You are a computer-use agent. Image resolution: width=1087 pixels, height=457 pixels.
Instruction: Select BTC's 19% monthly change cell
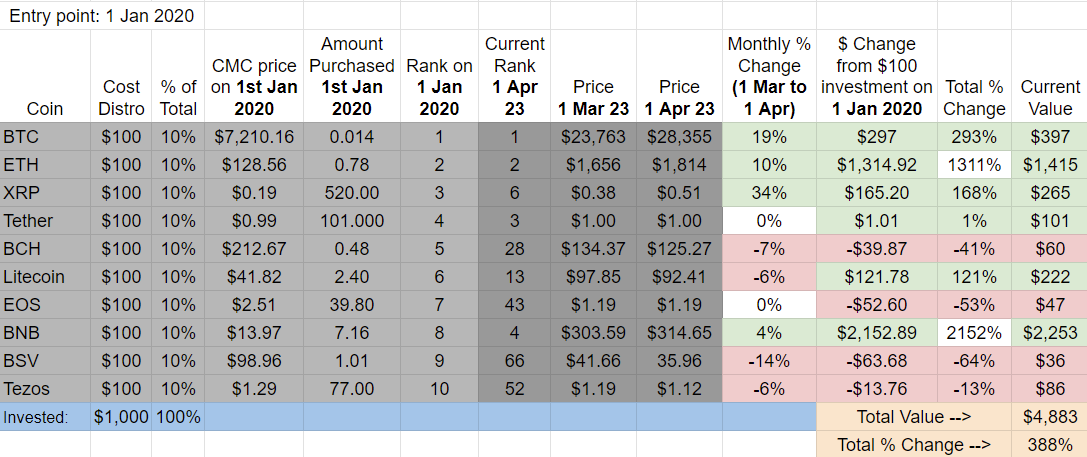coord(769,137)
